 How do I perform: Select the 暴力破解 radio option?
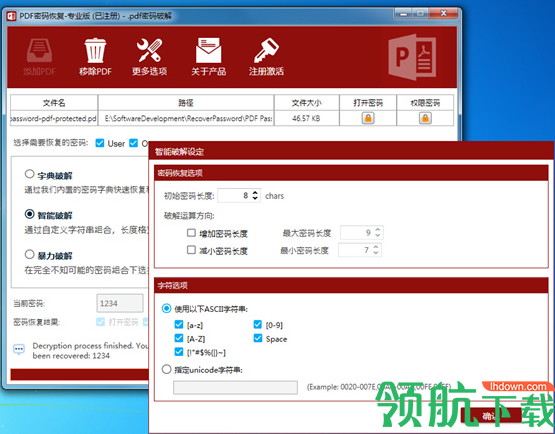(x=29, y=254)
